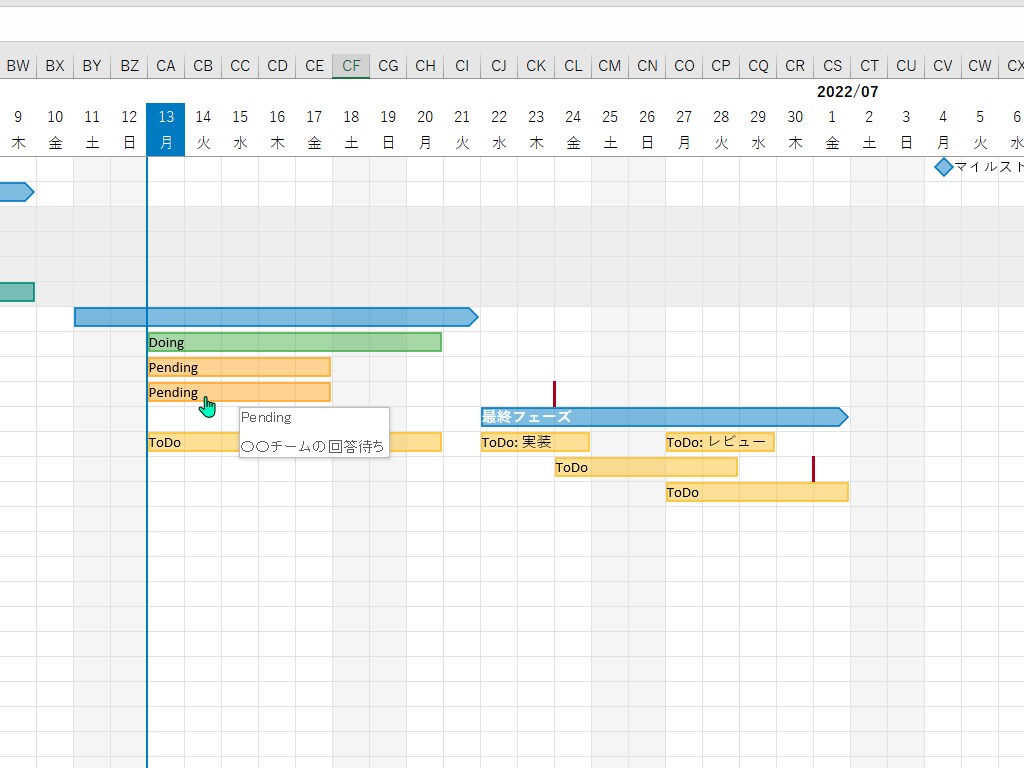Select column header CP
This screenshot has height=768, width=1024.
[721, 66]
